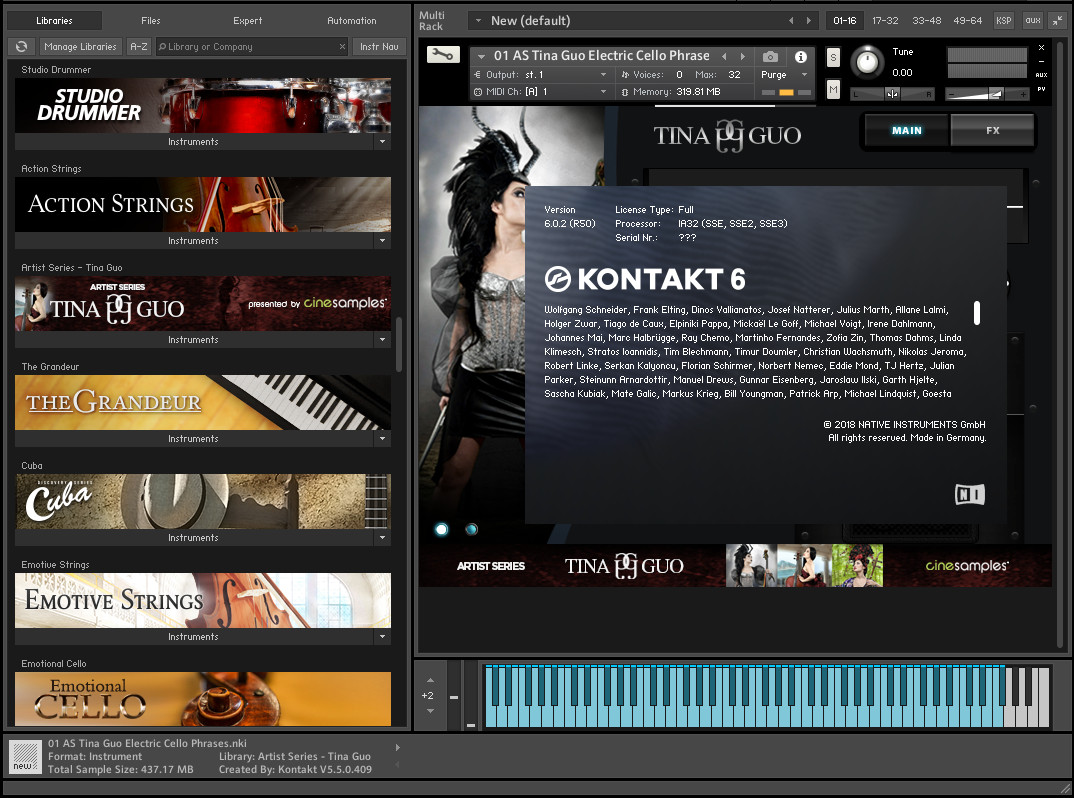
Task: Click Cuba Instruments bar
Action: (x=195, y=538)
